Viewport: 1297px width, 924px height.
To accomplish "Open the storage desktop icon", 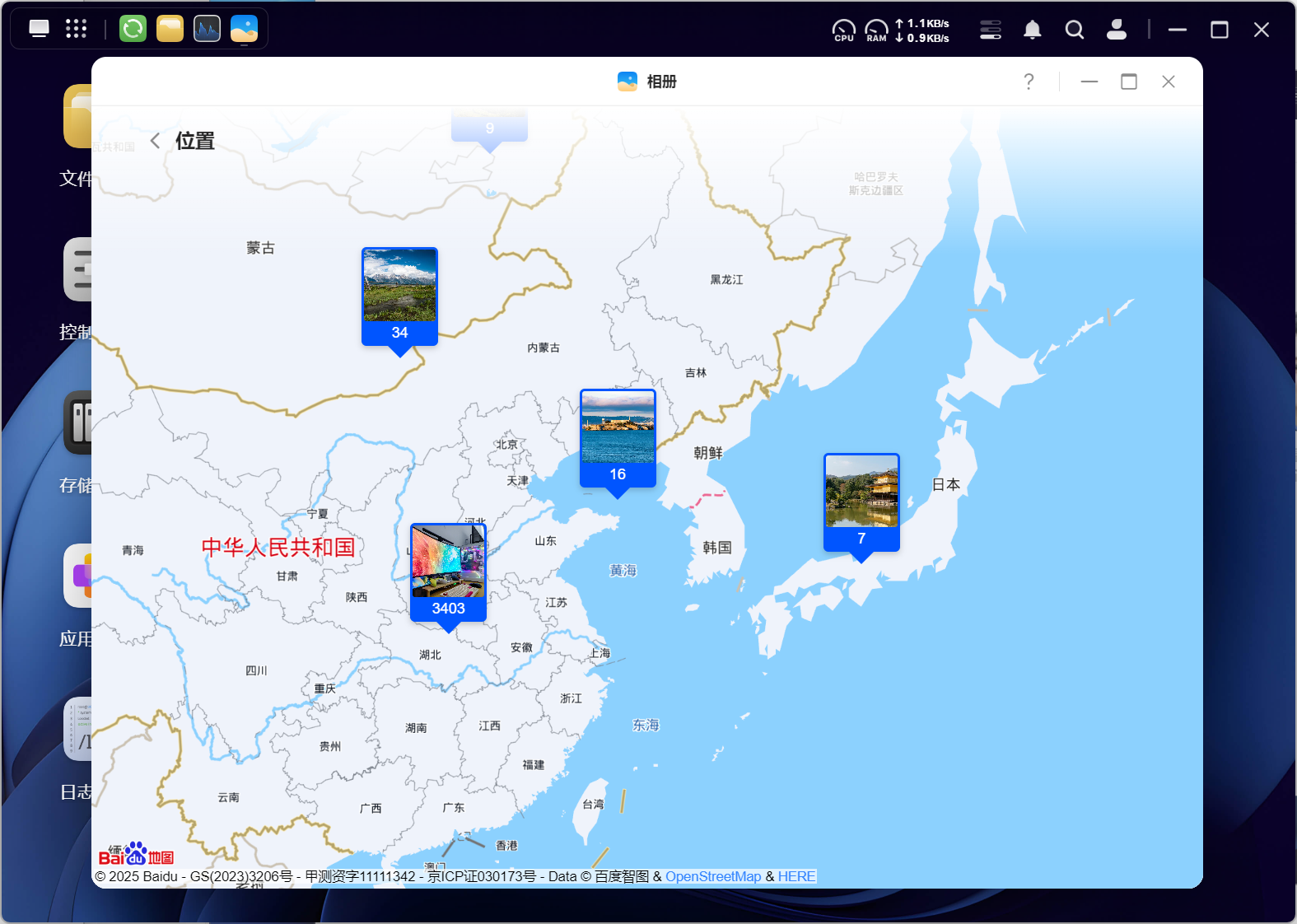I will tap(77, 422).
